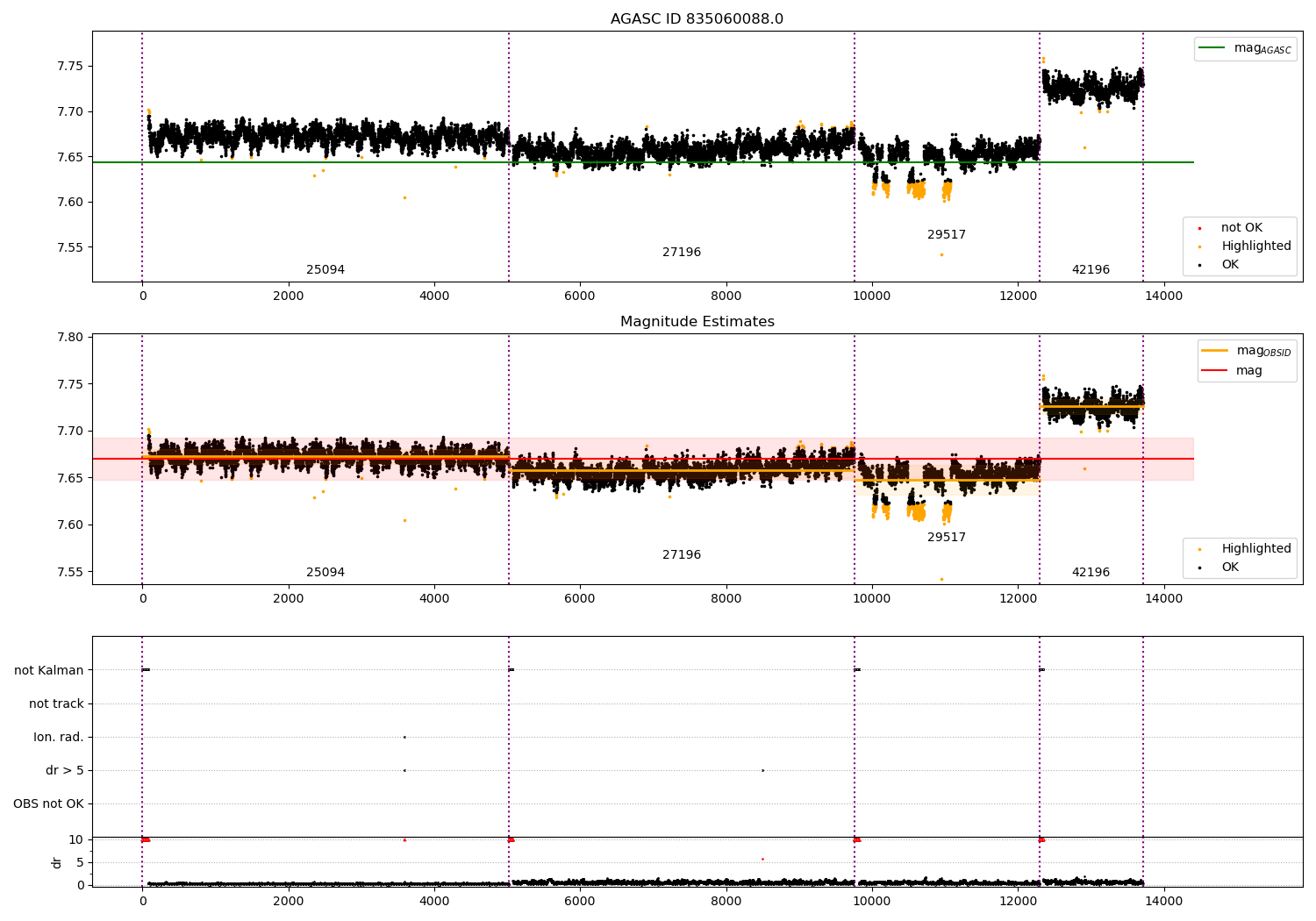The image size is (1316, 921).
Task: Click the 'Ion. rad.' axis label
Action: (x=59, y=738)
